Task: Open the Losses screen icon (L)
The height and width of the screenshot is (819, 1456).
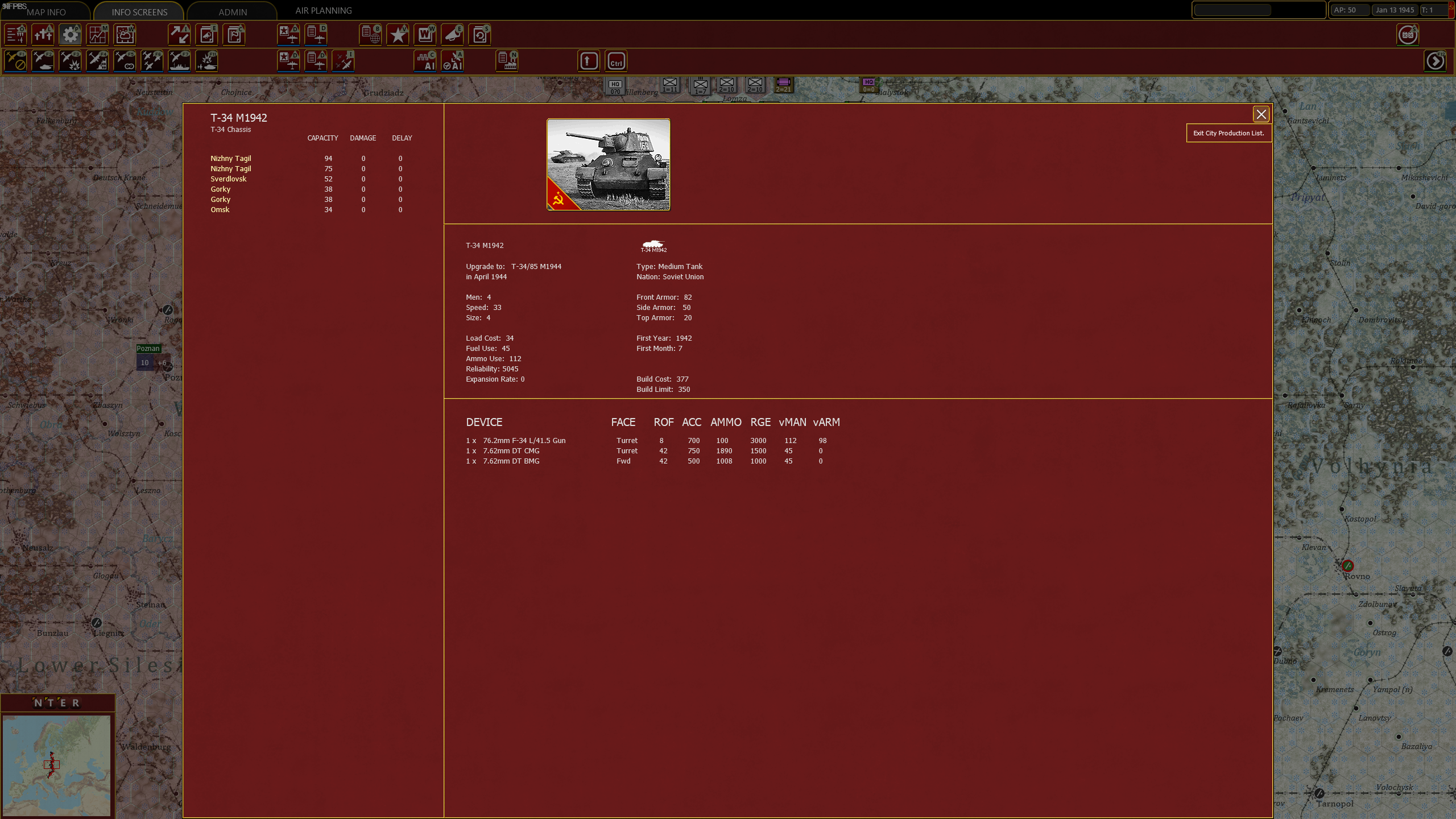Action: [x=43, y=35]
